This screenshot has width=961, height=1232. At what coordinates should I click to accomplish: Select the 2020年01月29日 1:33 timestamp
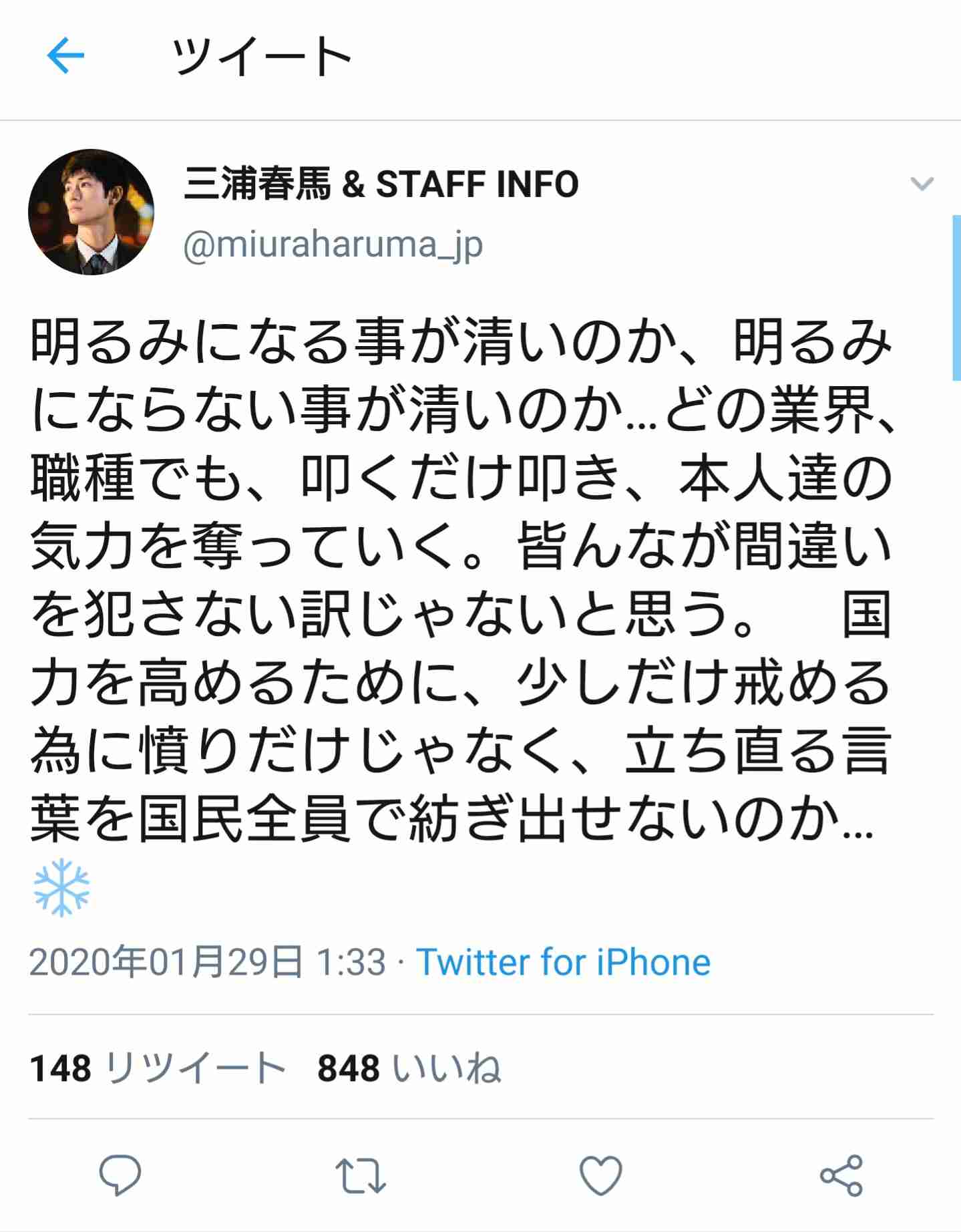[208, 962]
